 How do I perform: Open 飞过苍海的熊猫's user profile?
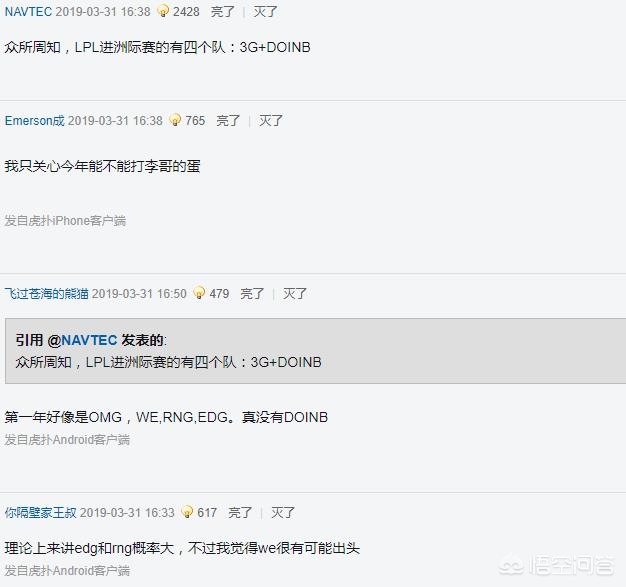(47, 294)
